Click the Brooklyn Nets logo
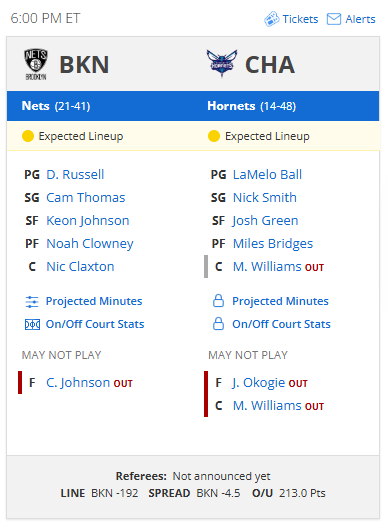 coord(36,64)
